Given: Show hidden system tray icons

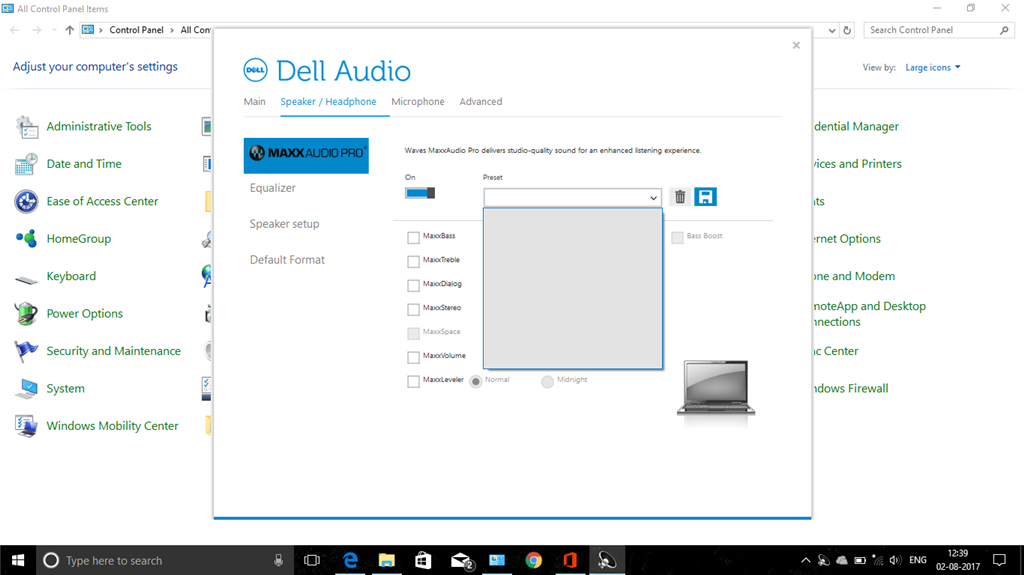Looking at the screenshot, I should [x=806, y=560].
